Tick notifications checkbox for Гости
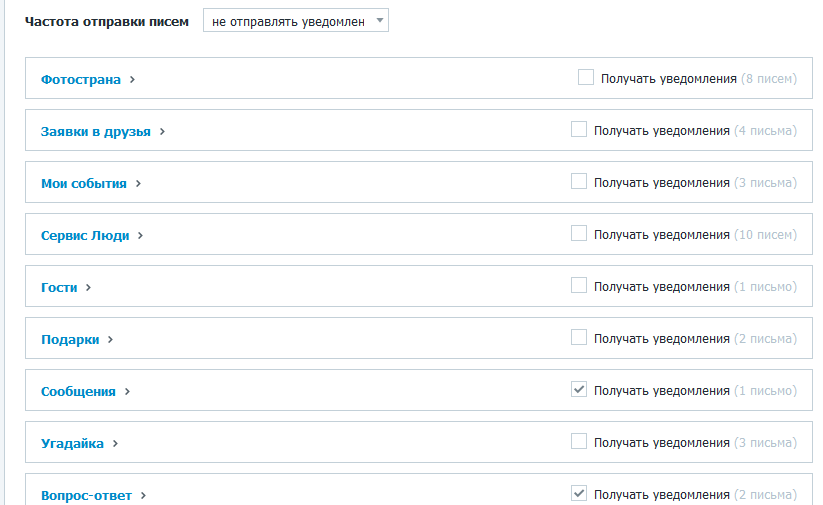The height and width of the screenshot is (505, 823). click(579, 285)
